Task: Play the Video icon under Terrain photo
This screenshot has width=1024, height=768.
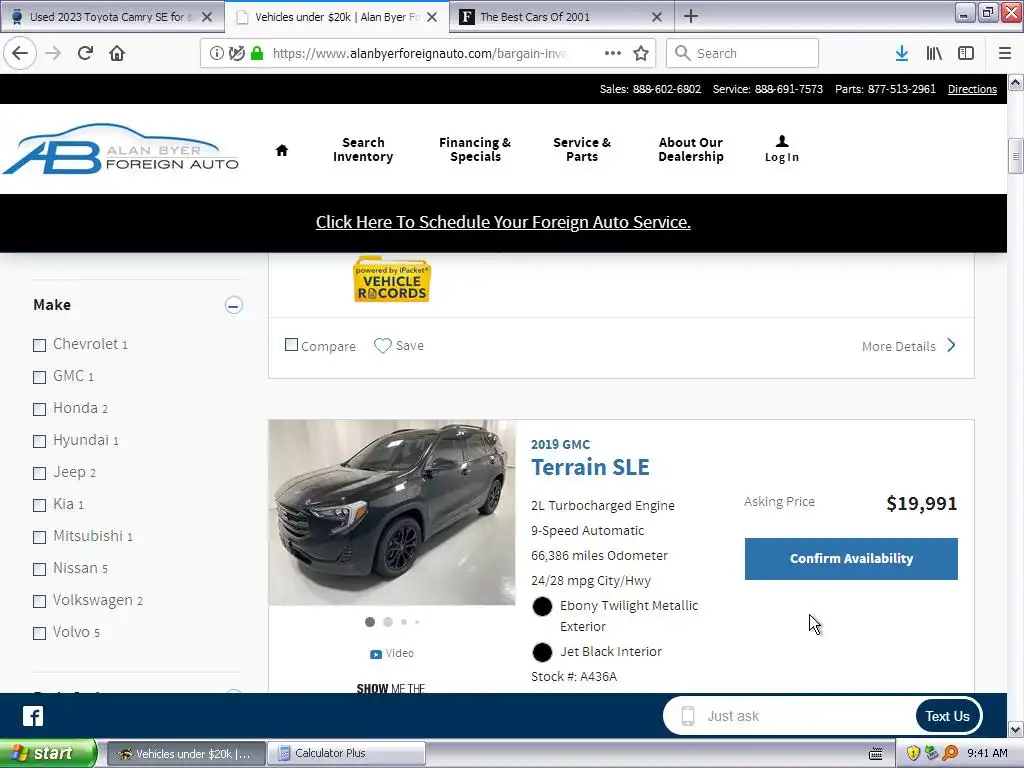Action: (x=376, y=654)
